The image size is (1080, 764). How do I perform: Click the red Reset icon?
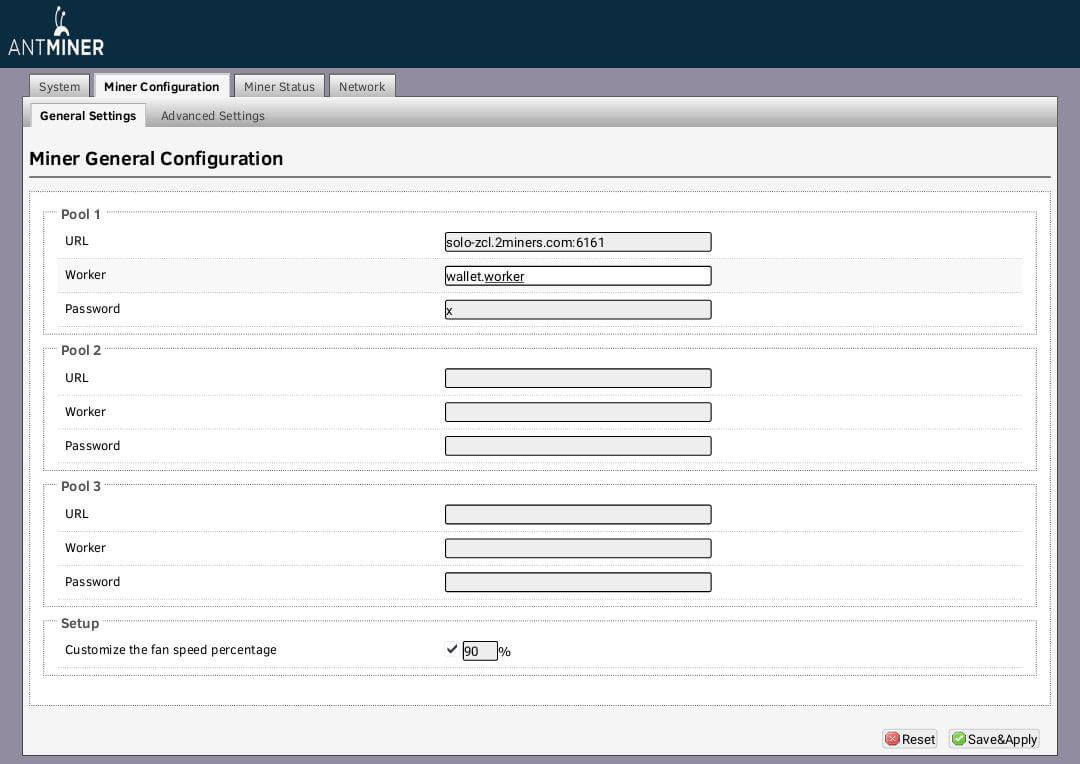pyautogui.click(x=892, y=739)
